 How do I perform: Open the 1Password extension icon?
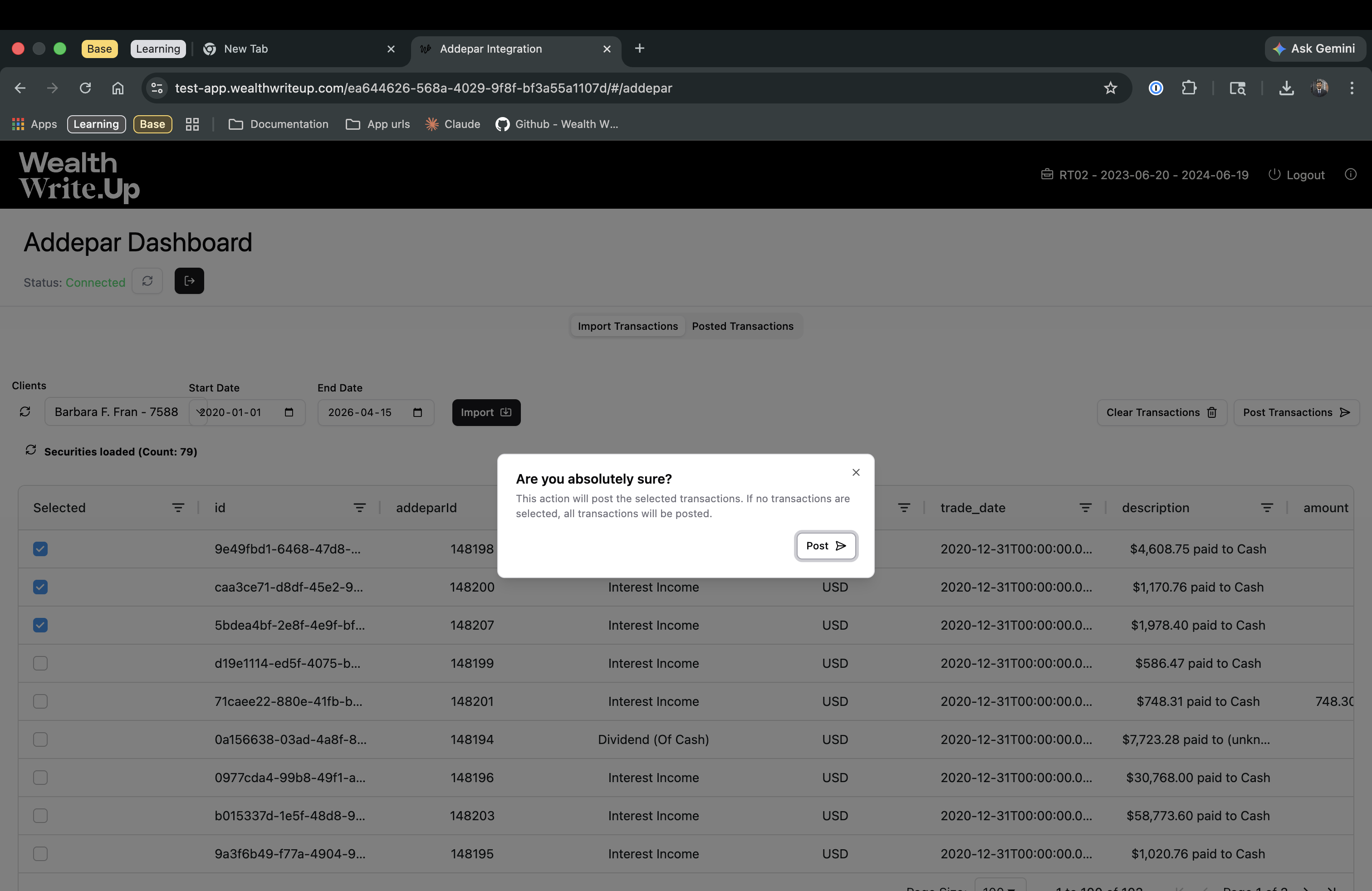tap(1155, 88)
